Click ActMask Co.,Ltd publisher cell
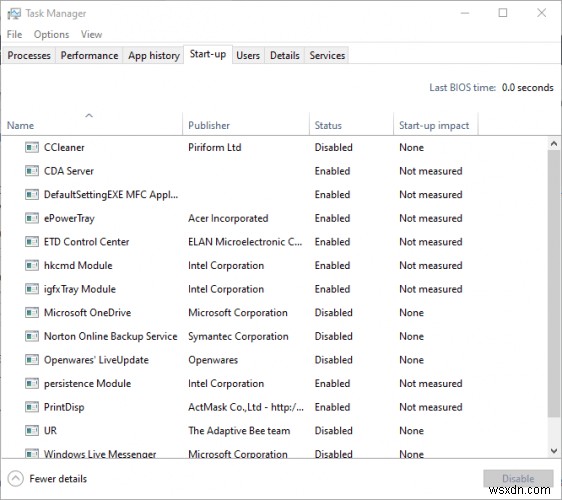The height and width of the screenshot is (500, 562). point(246,407)
